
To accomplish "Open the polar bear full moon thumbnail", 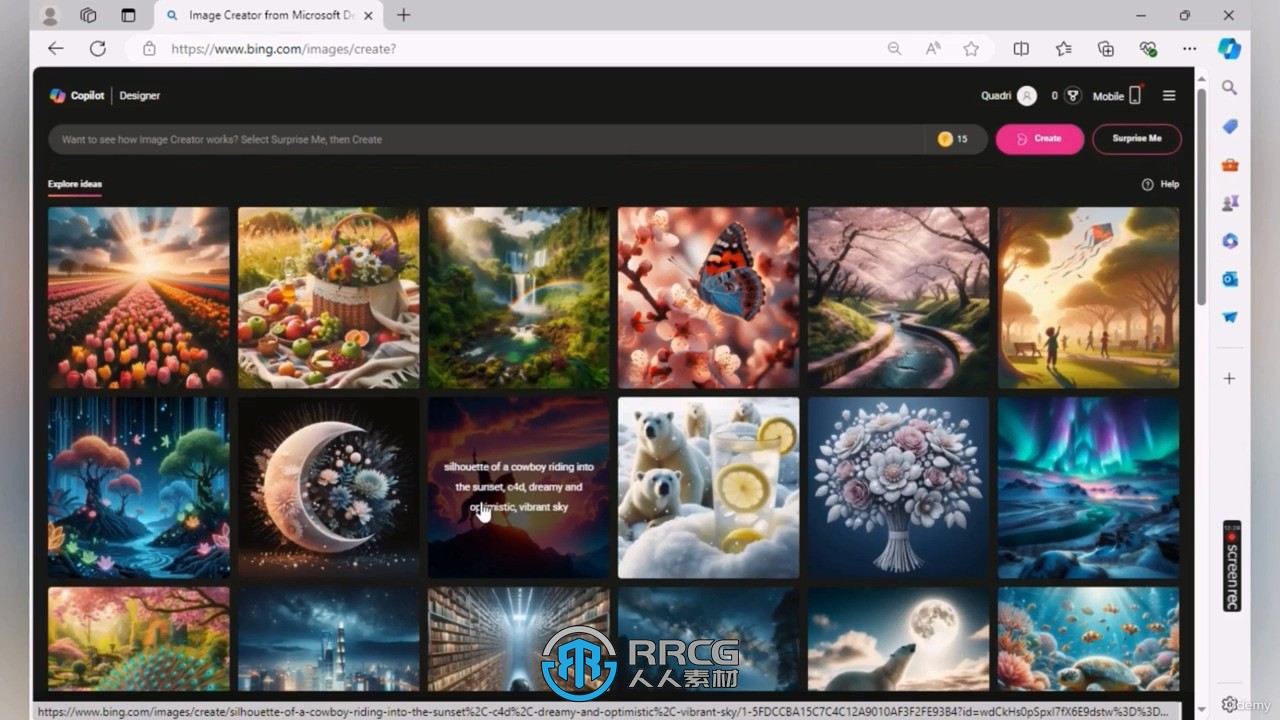I will coord(898,639).
